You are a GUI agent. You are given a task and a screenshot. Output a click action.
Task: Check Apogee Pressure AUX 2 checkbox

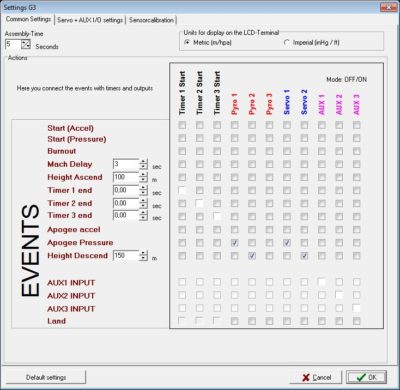pos(339,243)
